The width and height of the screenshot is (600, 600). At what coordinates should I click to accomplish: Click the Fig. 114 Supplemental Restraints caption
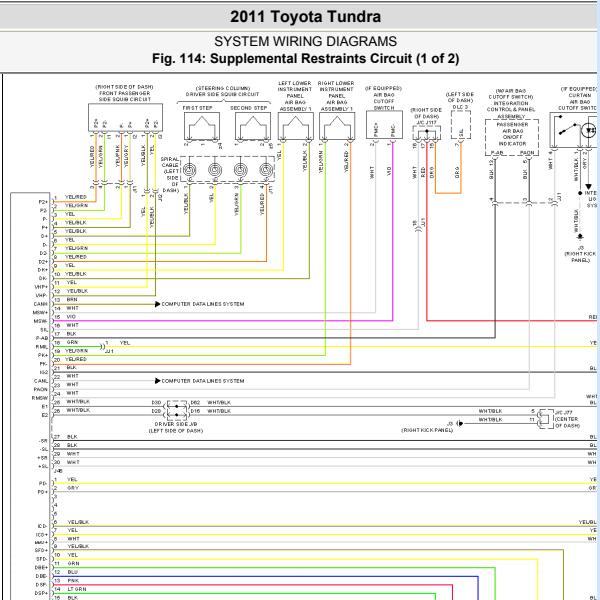click(305, 59)
